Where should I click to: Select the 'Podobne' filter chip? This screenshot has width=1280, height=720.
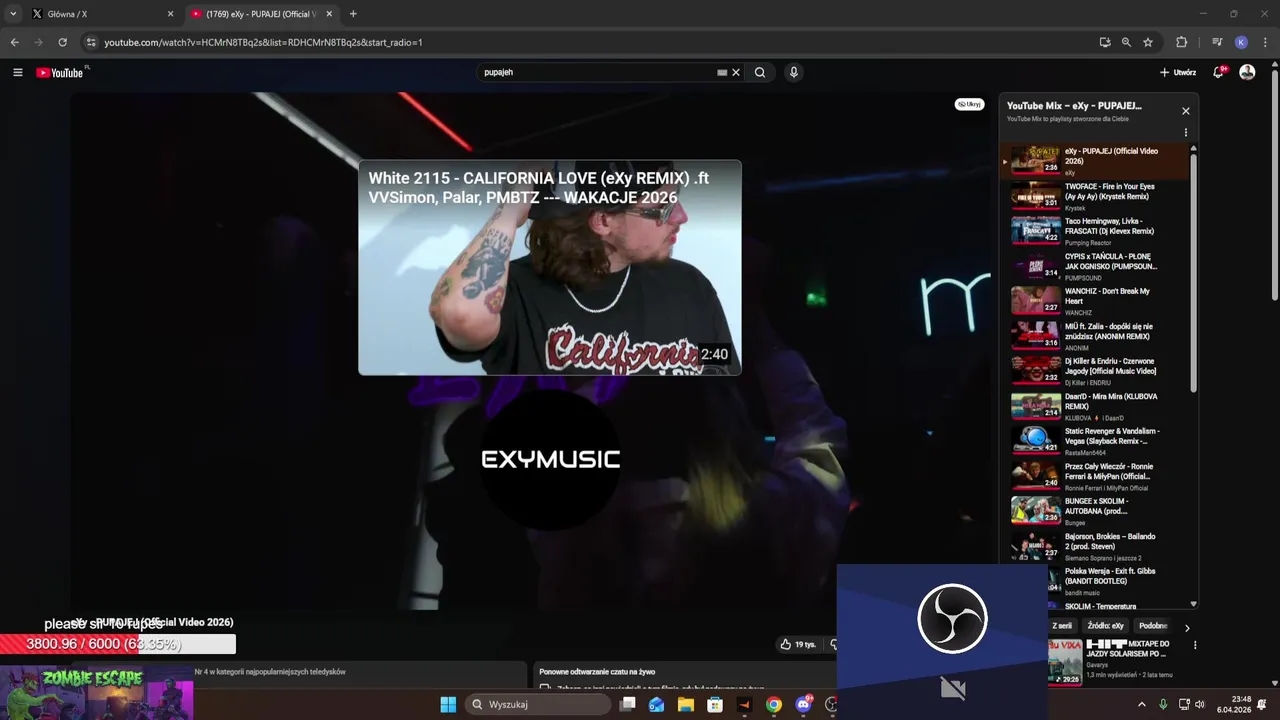1153,626
